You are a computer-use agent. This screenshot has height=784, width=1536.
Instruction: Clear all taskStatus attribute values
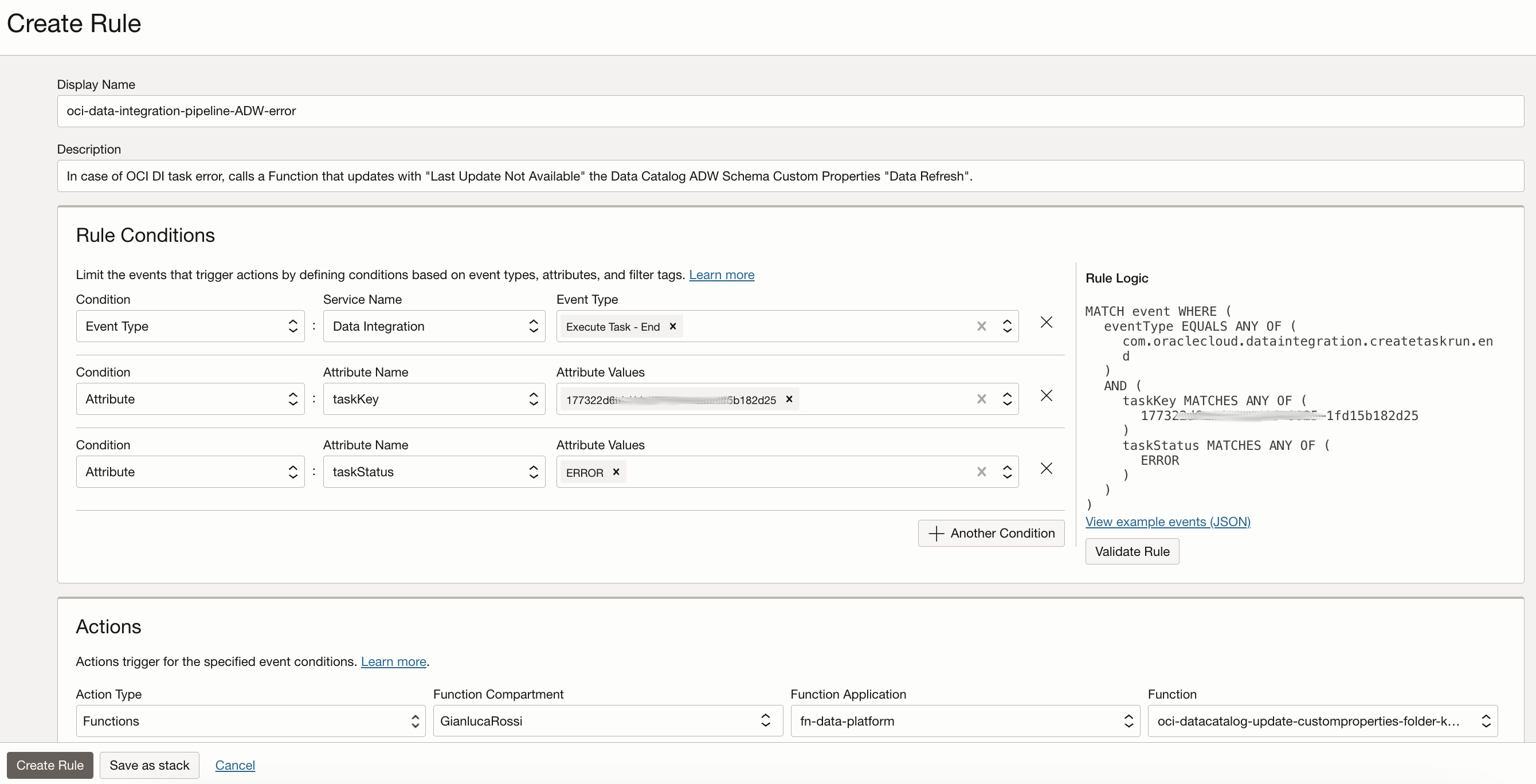tap(981, 472)
